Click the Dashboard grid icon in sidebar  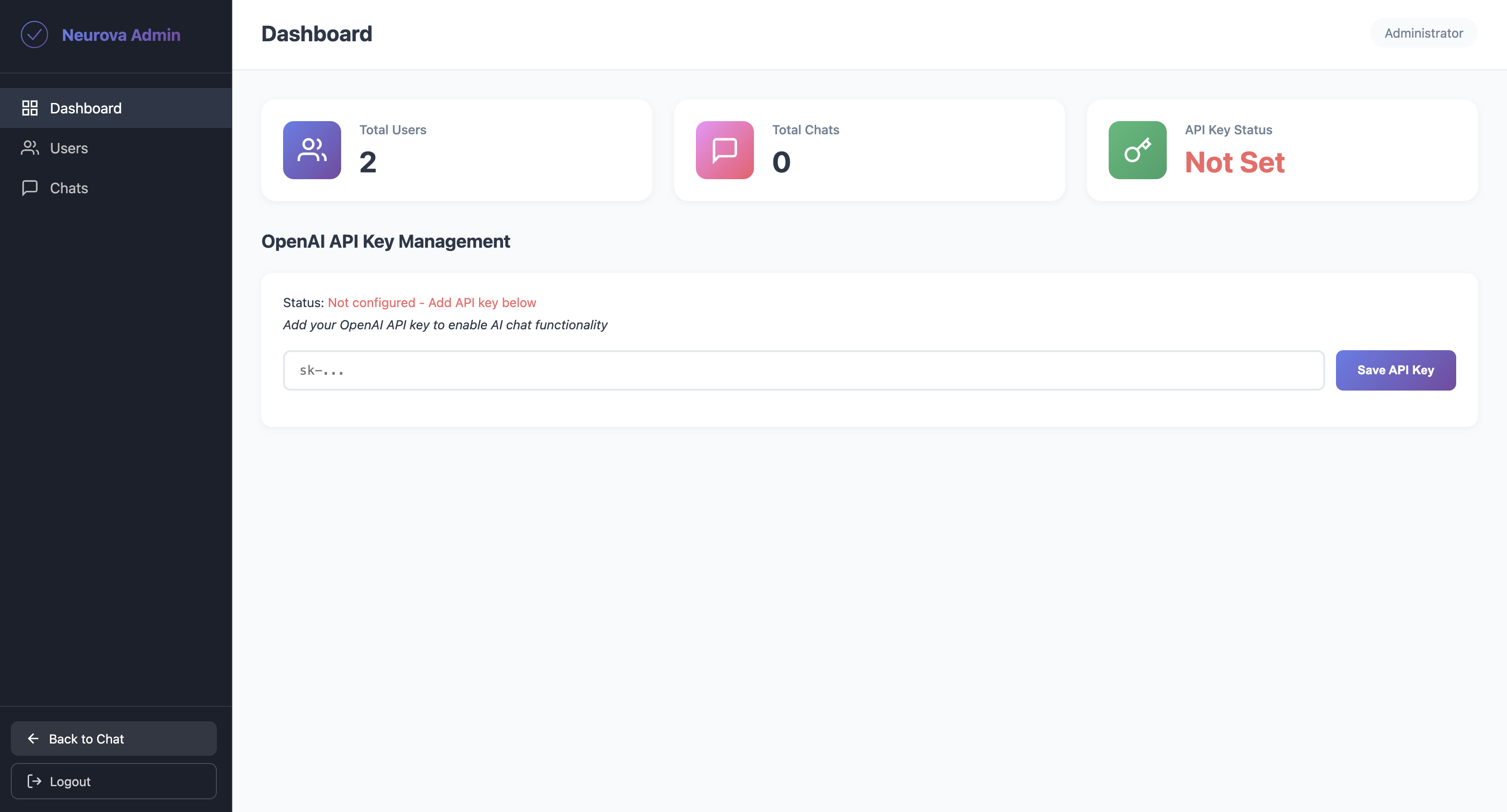click(x=30, y=108)
